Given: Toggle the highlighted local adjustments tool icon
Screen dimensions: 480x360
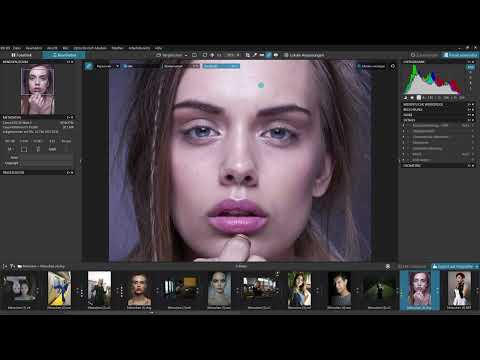Looking at the screenshot, I should [x=269, y=55].
